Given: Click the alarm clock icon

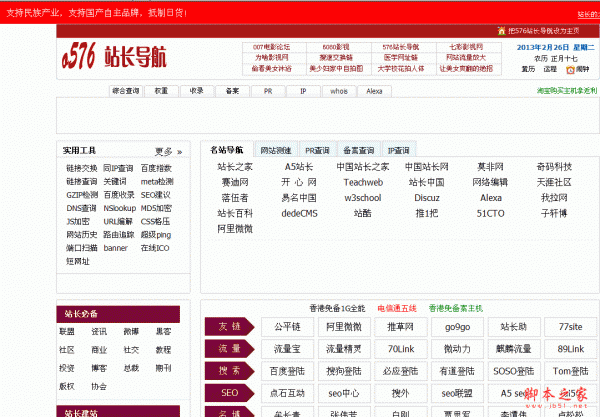Looking at the screenshot, I should (x=570, y=70).
